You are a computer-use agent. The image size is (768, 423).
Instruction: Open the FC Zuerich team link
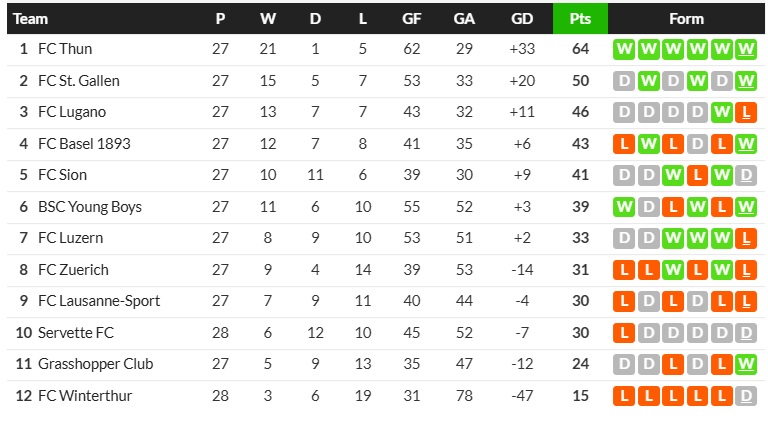coord(73,270)
